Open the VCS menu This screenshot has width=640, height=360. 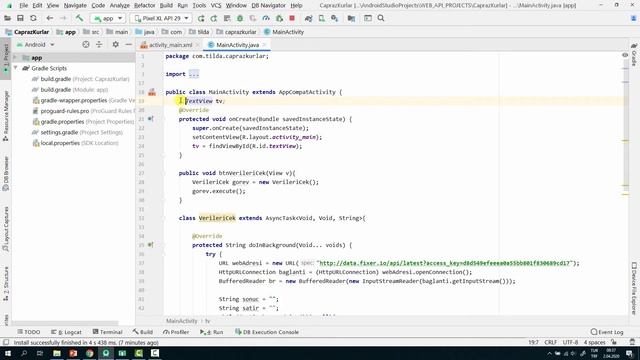216,5
